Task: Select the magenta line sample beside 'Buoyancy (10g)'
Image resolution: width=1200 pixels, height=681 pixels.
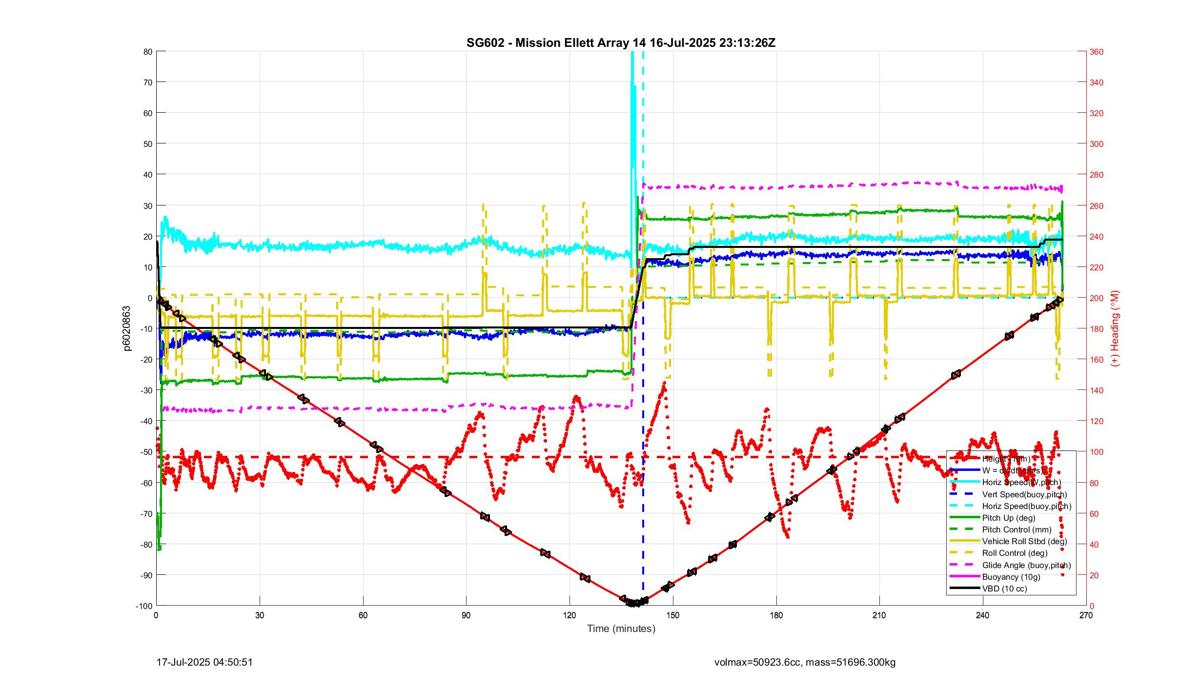Action: point(965,576)
